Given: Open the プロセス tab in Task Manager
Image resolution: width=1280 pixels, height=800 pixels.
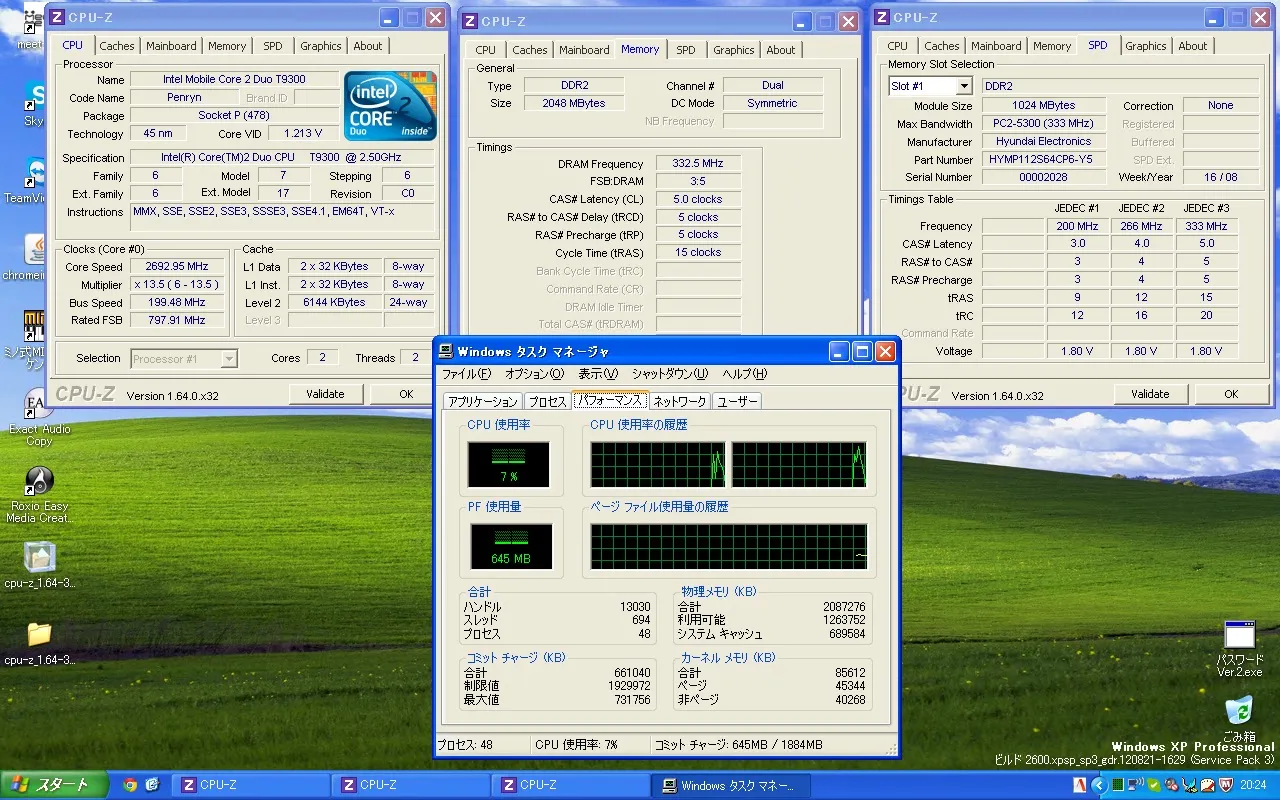Looking at the screenshot, I should pyautogui.click(x=547, y=401).
